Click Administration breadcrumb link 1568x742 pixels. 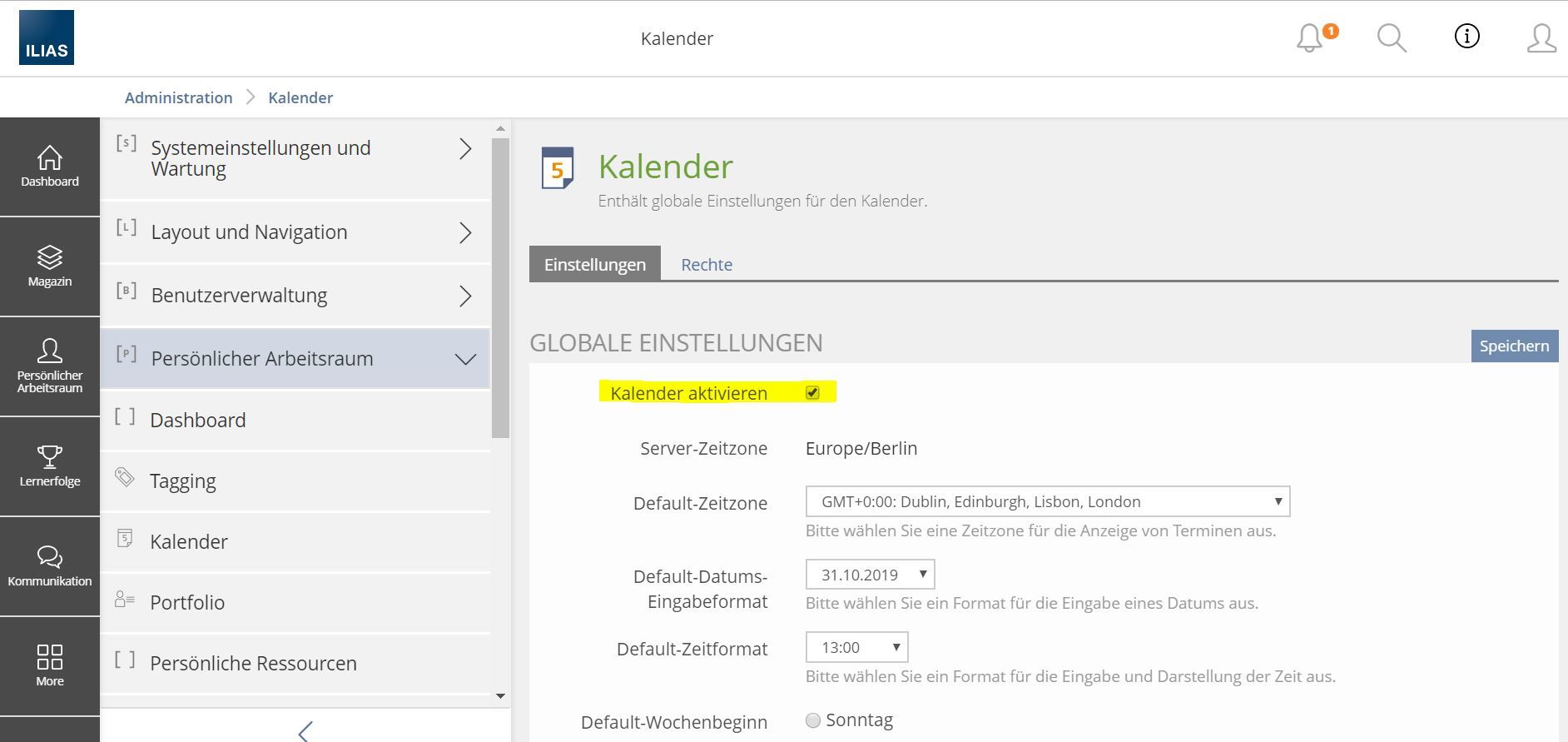coord(178,98)
